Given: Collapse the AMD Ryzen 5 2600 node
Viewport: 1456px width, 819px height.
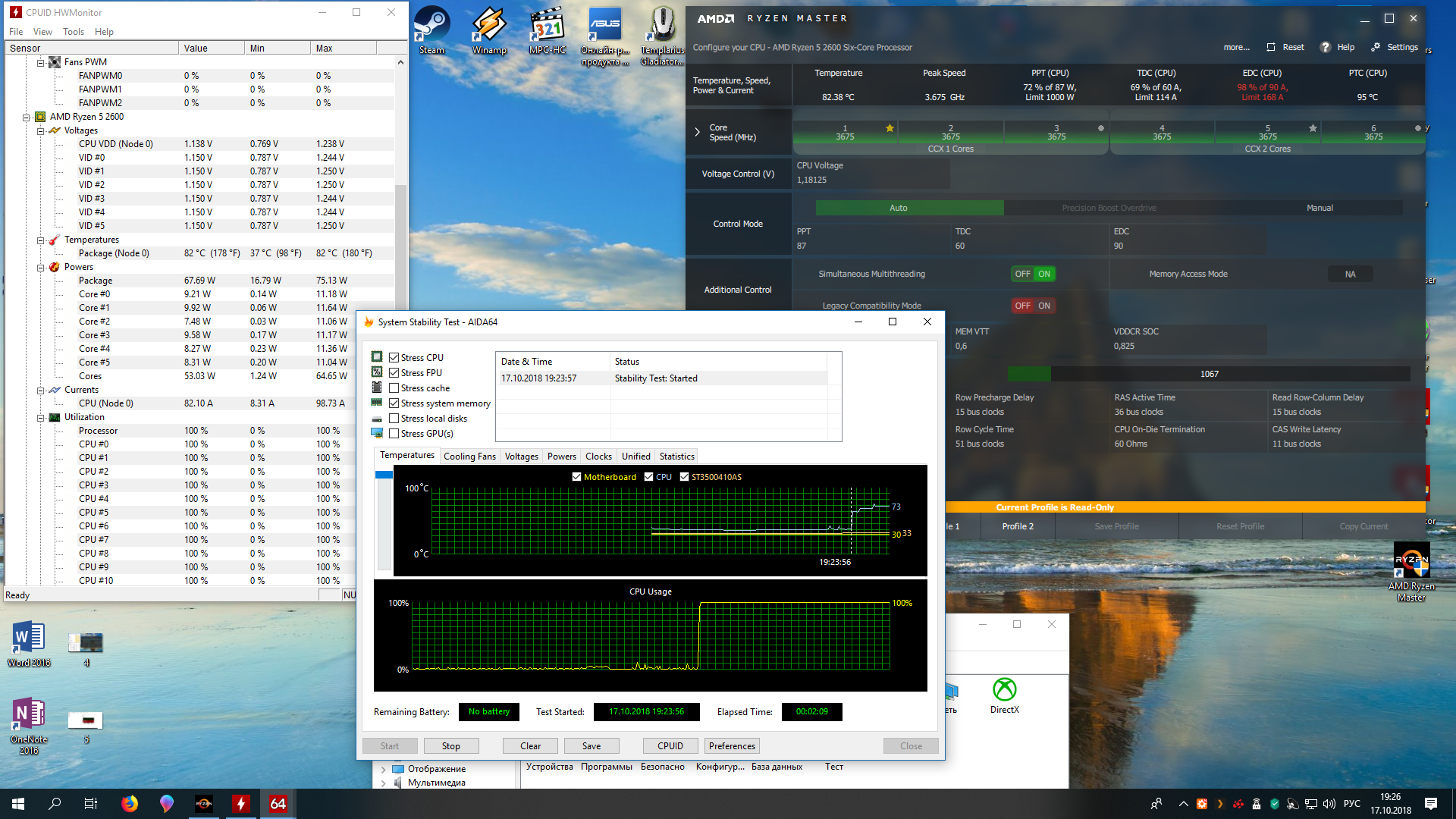Looking at the screenshot, I should (x=26, y=118).
